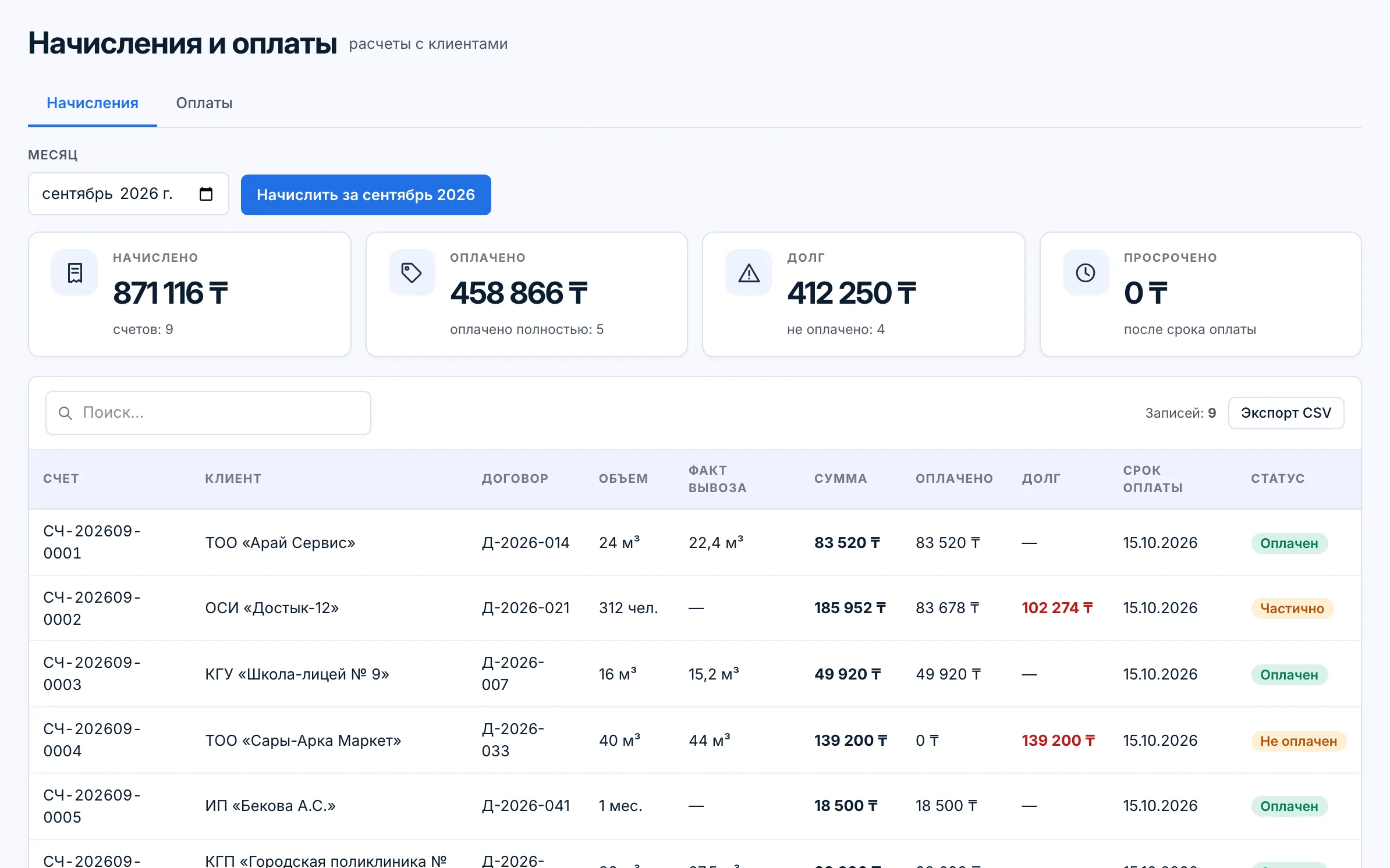Open the Оплаты tab
Viewport: 1390px width, 868px height.
pyautogui.click(x=204, y=103)
